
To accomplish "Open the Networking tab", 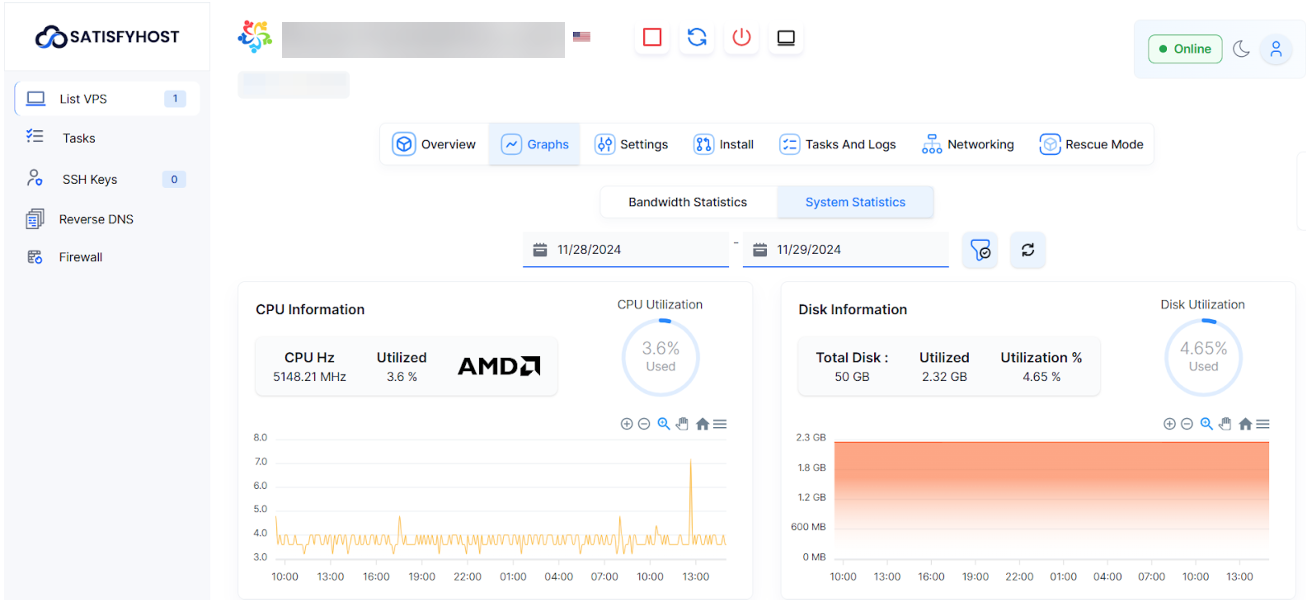I will tap(968, 144).
